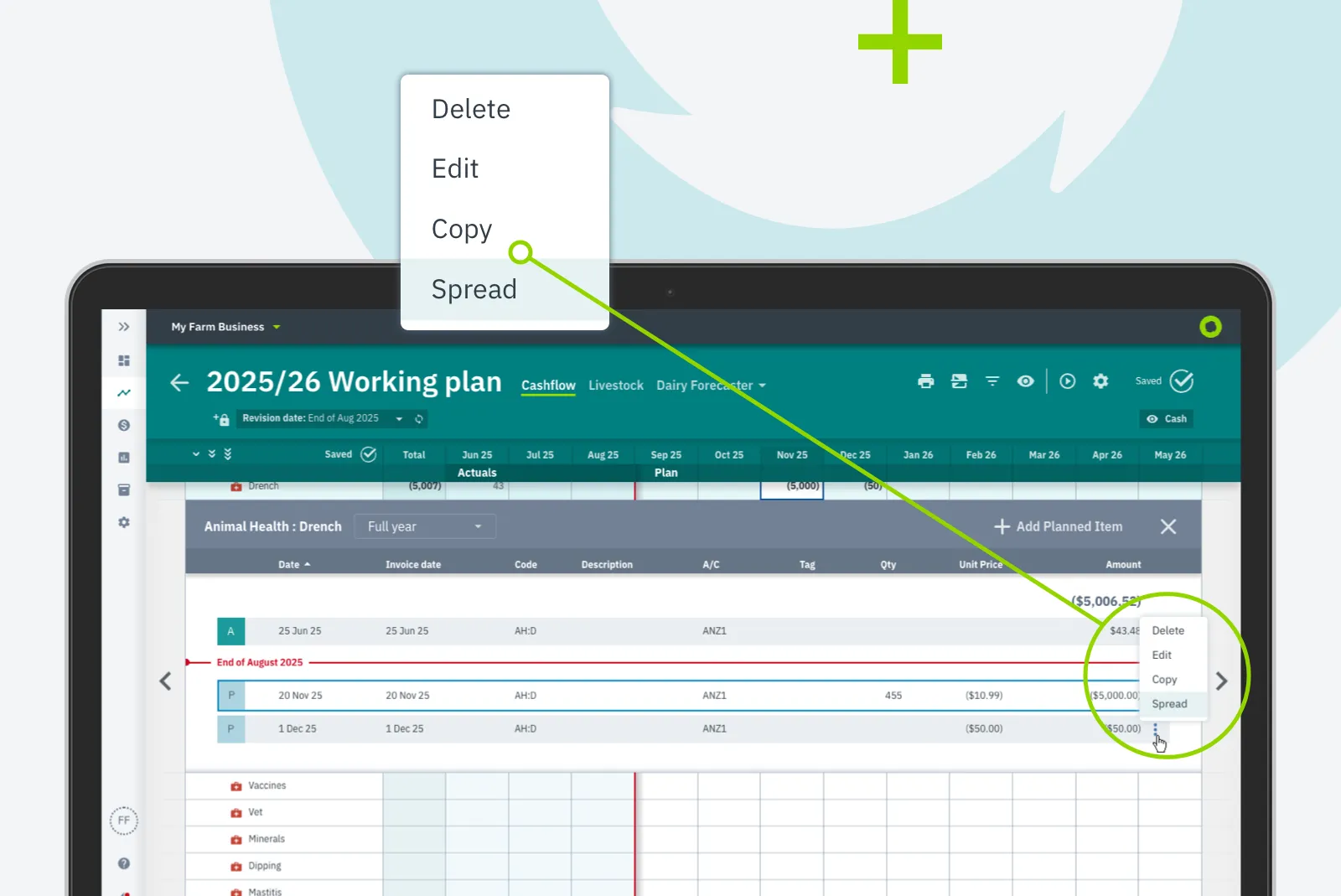1341x896 pixels.
Task: Open the three-dot menu on the 1 Dec 25 row
Action: point(1155,728)
